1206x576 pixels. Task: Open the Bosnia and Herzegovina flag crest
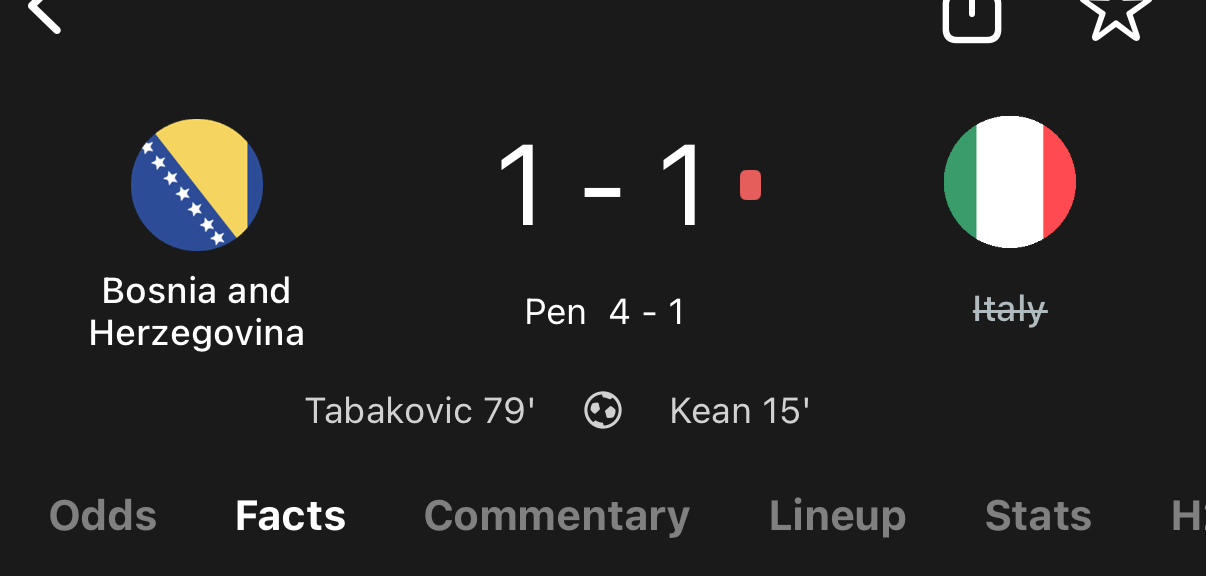tap(197, 185)
